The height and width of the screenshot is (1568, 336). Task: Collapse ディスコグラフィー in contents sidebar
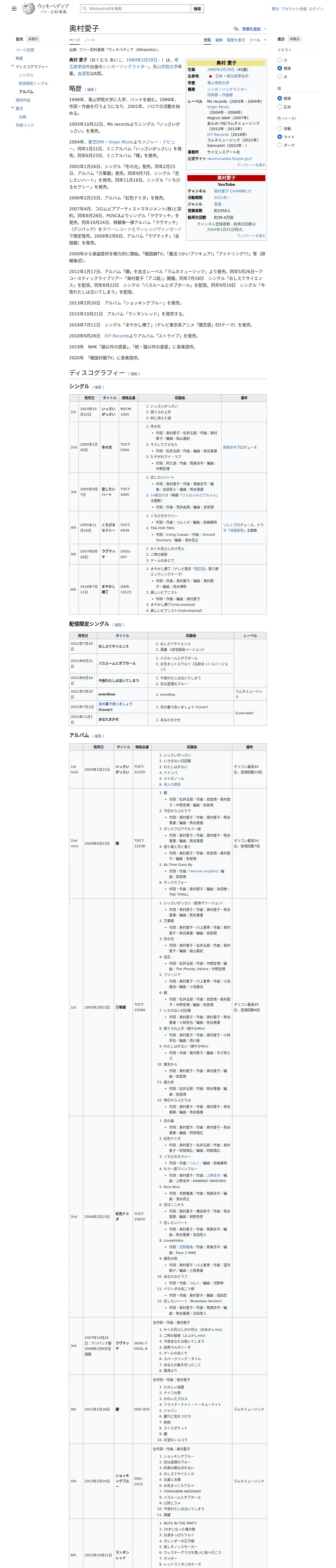[x=12, y=66]
